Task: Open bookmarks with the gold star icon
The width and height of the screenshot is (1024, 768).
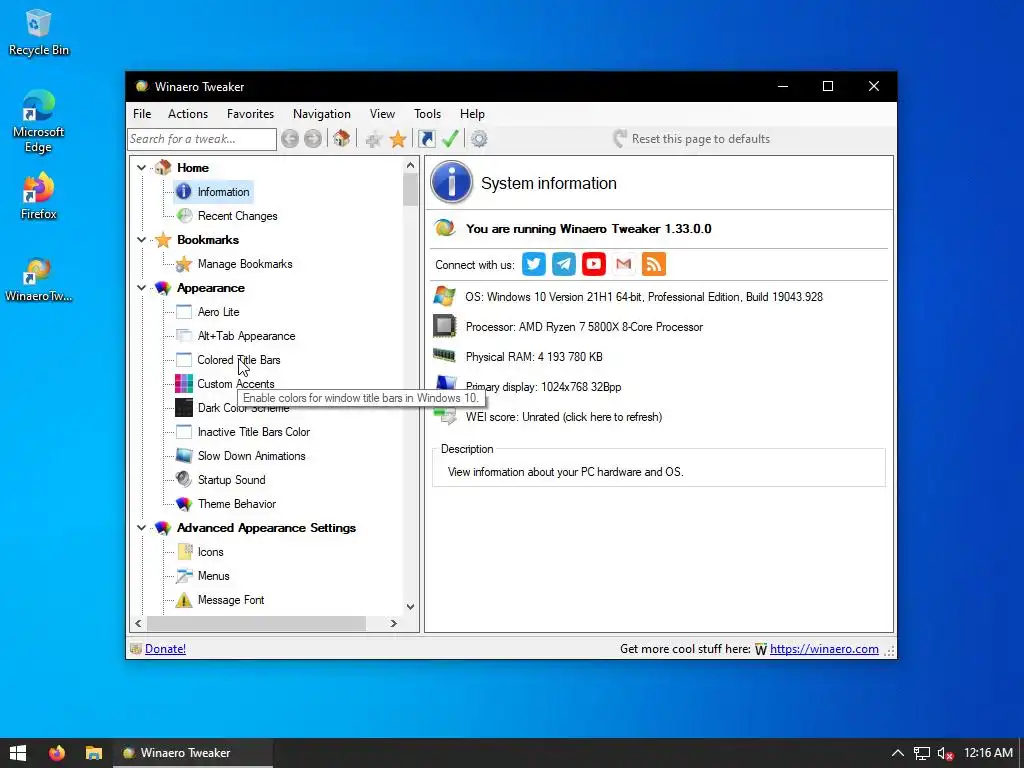Action: point(398,138)
